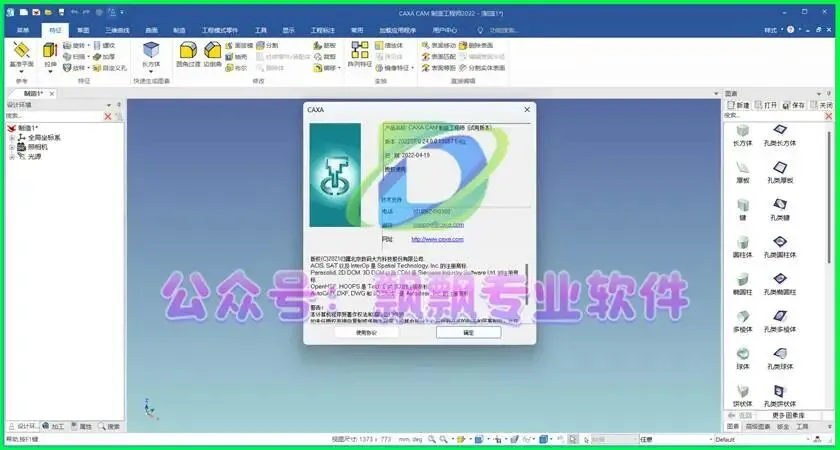The image size is (840, 450).
Task: Open the 任意 selection filter dropdown
Action: 710,440
